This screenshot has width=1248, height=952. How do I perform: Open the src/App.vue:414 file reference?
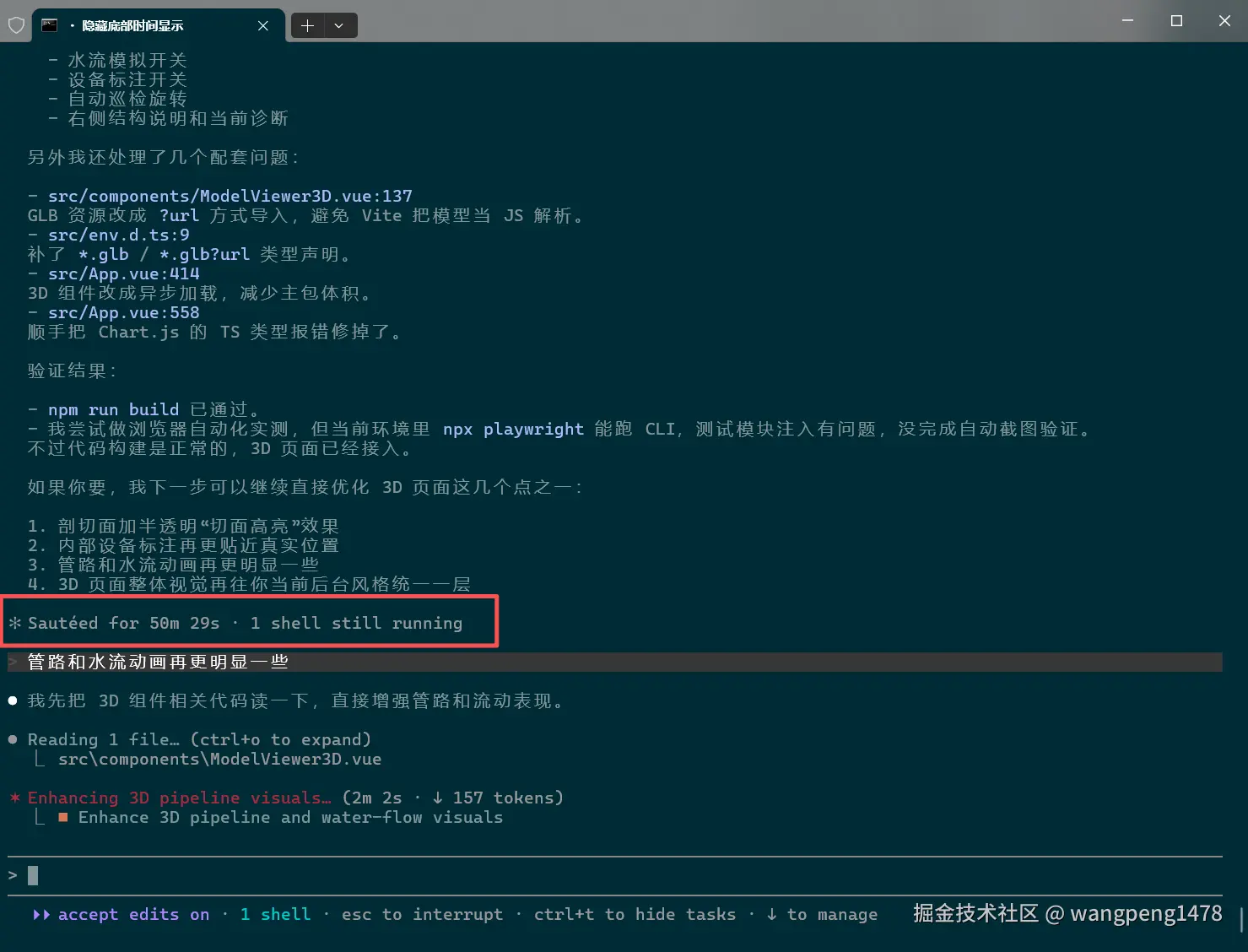(123, 273)
